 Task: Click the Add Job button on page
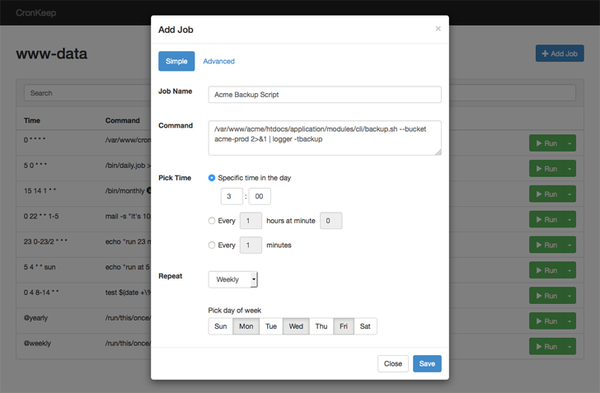[559, 54]
